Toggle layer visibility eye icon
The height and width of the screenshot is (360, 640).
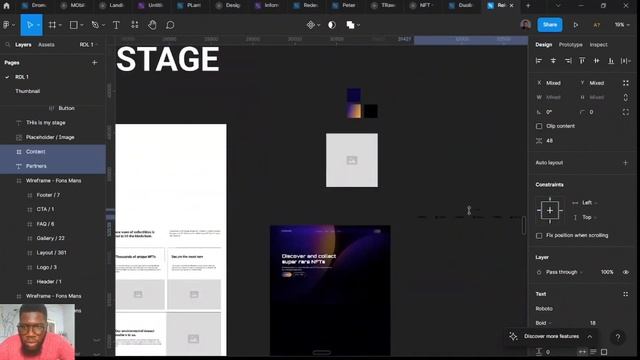coord(626,272)
